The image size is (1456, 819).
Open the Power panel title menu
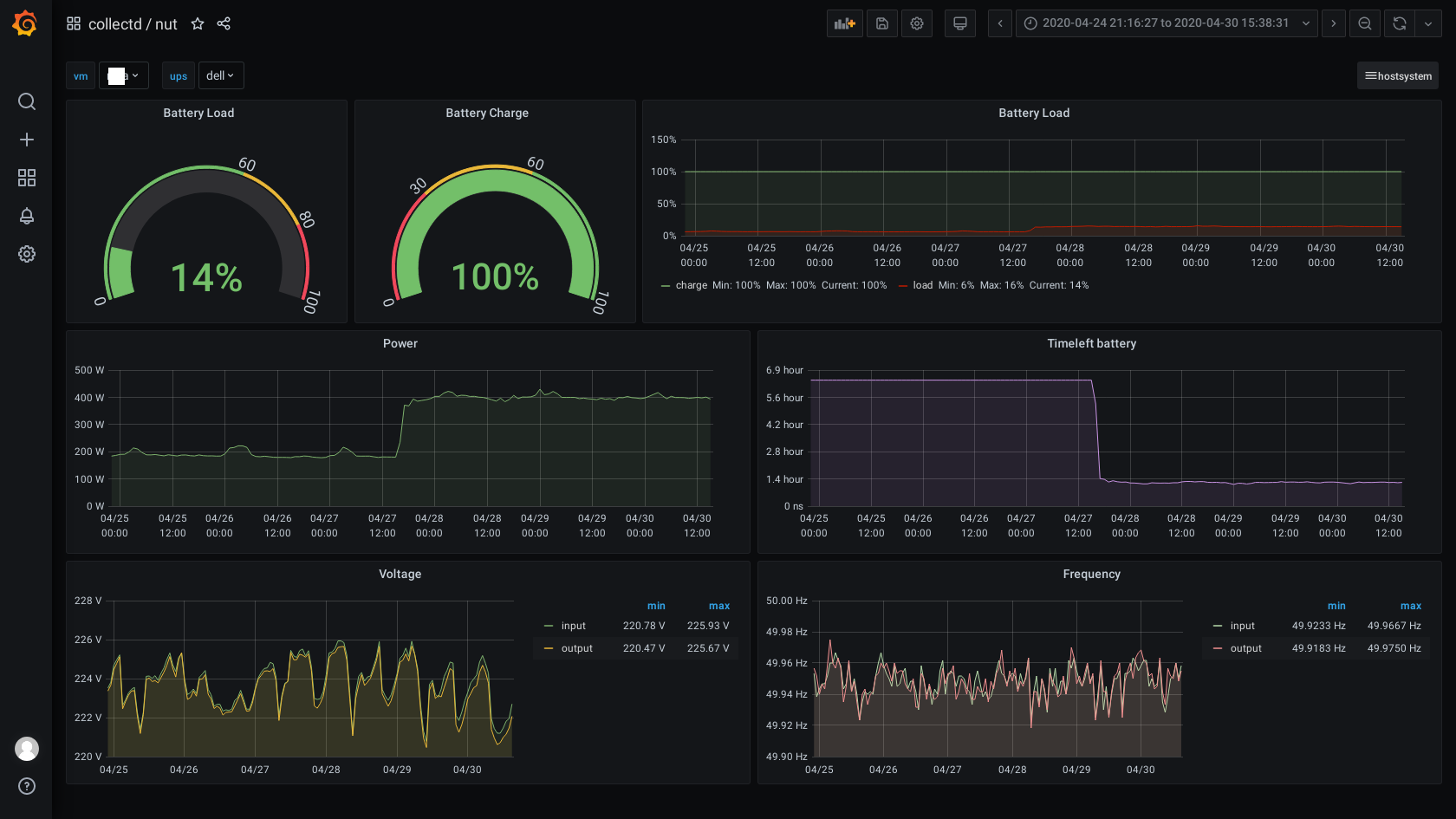tap(400, 343)
